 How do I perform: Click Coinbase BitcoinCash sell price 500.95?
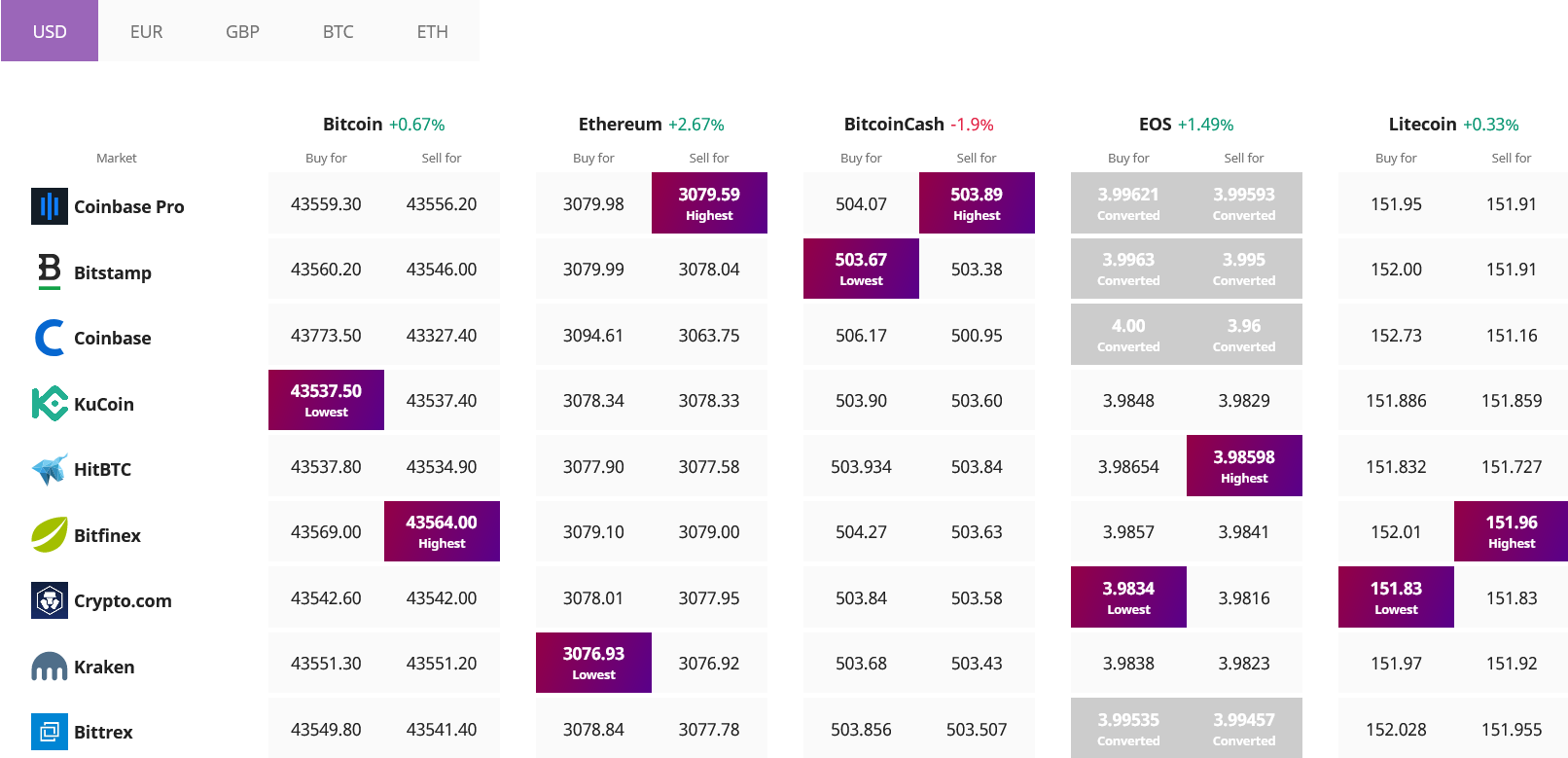[977, 336]
